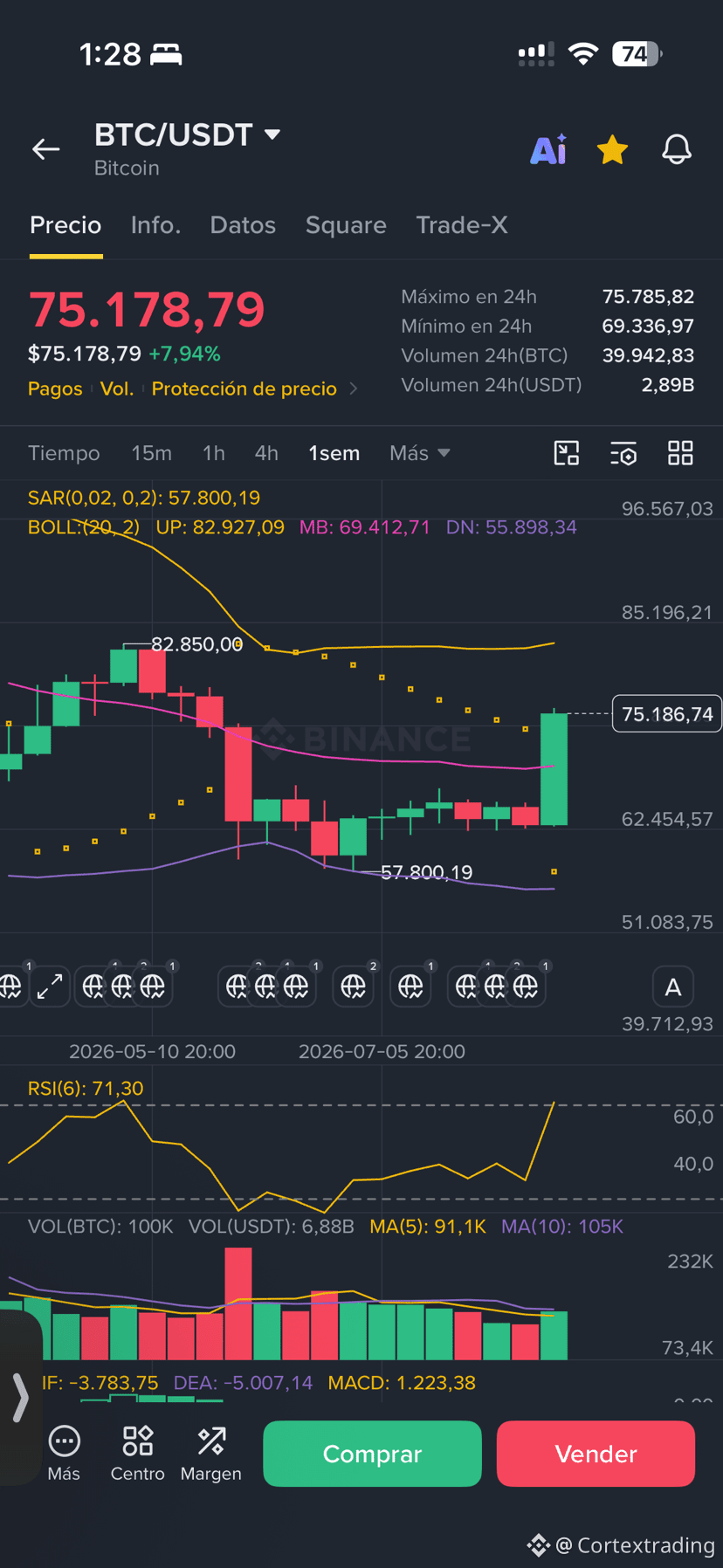Tap the Wi-Fi status icon

[582, 54]
